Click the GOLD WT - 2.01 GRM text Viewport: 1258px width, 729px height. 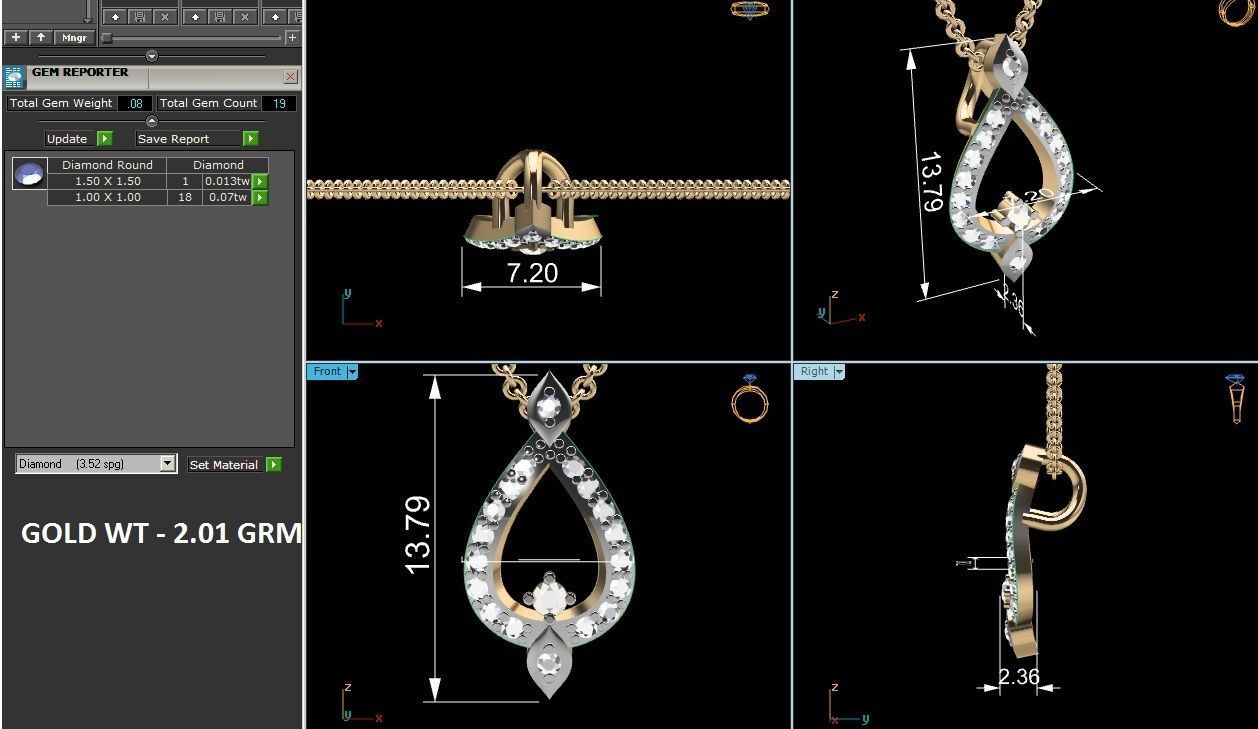point(161,533)
